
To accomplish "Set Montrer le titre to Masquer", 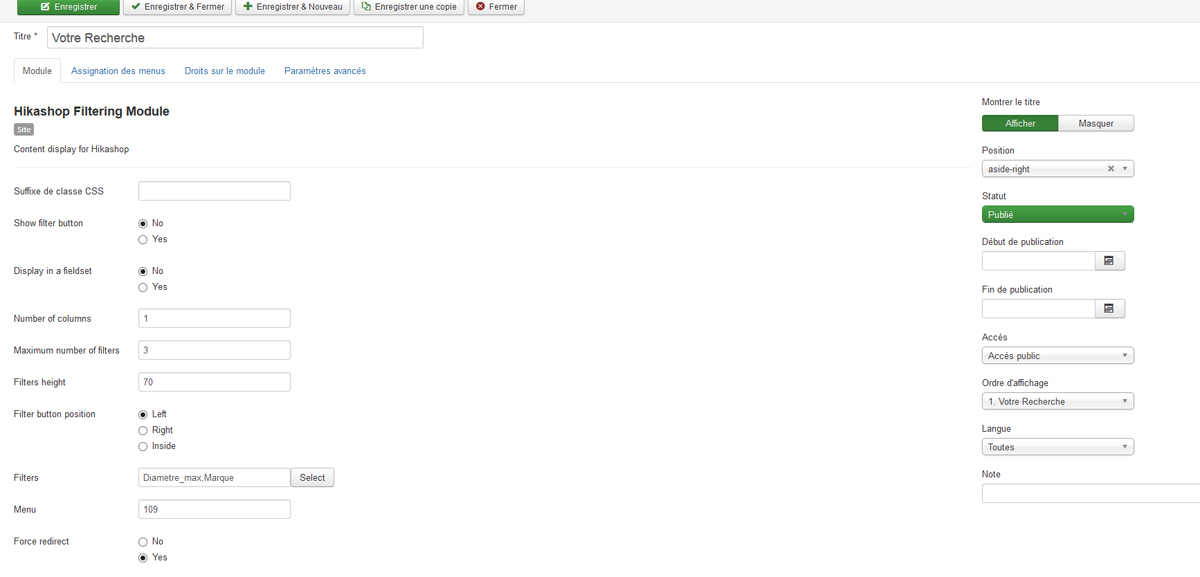I will (1096, 123).
